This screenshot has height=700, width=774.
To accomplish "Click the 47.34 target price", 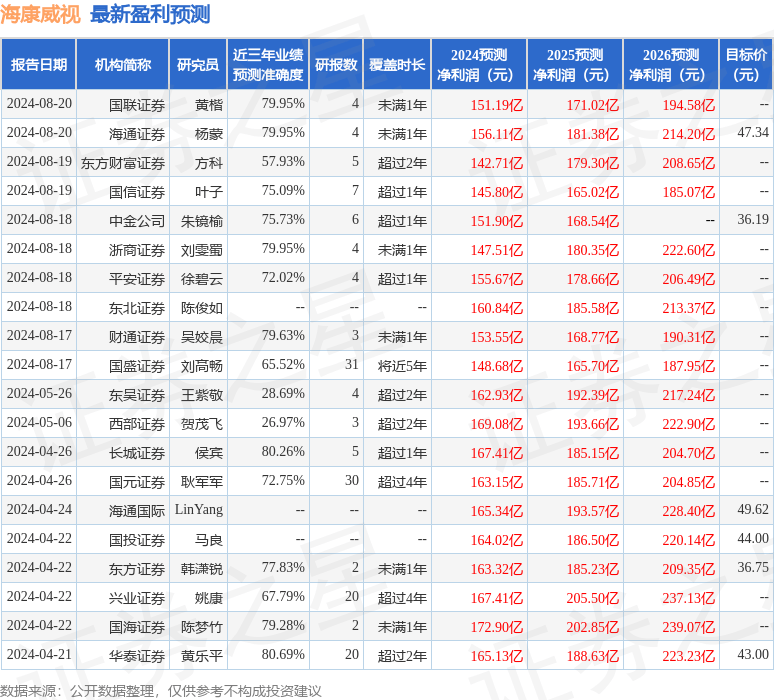I will point(753,132).
